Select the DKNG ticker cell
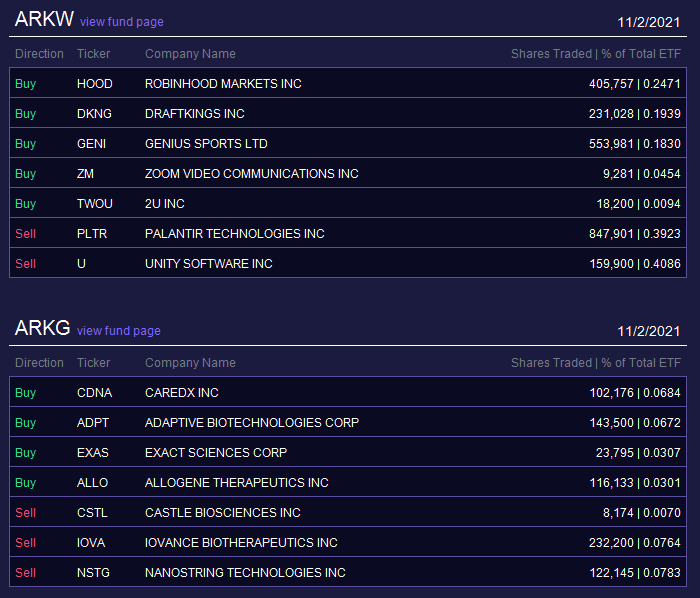The height and width of the screenshot is (598, 700). [94, 114]
